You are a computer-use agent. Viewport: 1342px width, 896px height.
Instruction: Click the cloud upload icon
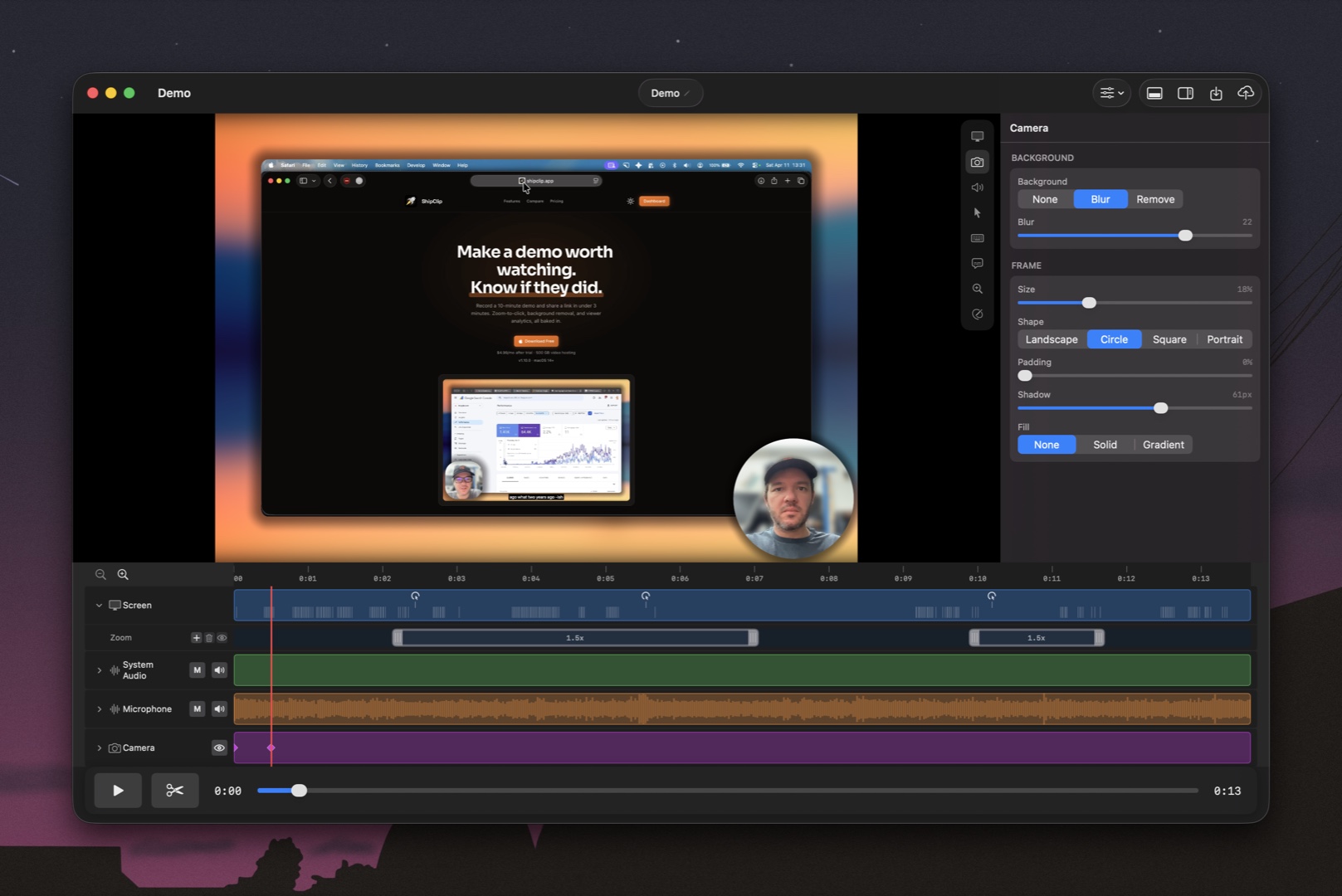point(1245,93)
